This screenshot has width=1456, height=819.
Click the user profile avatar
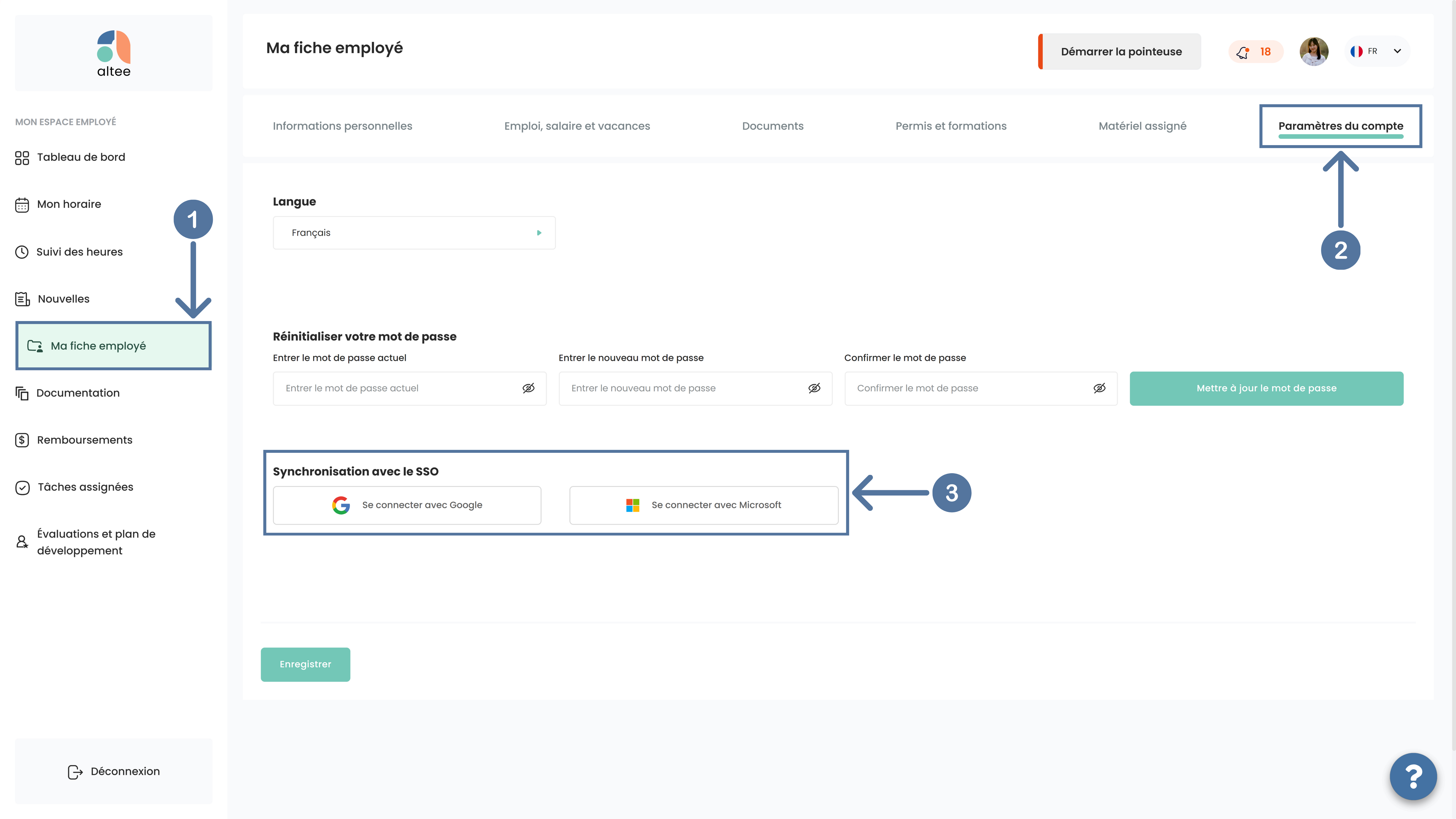tap(1314, 51)
